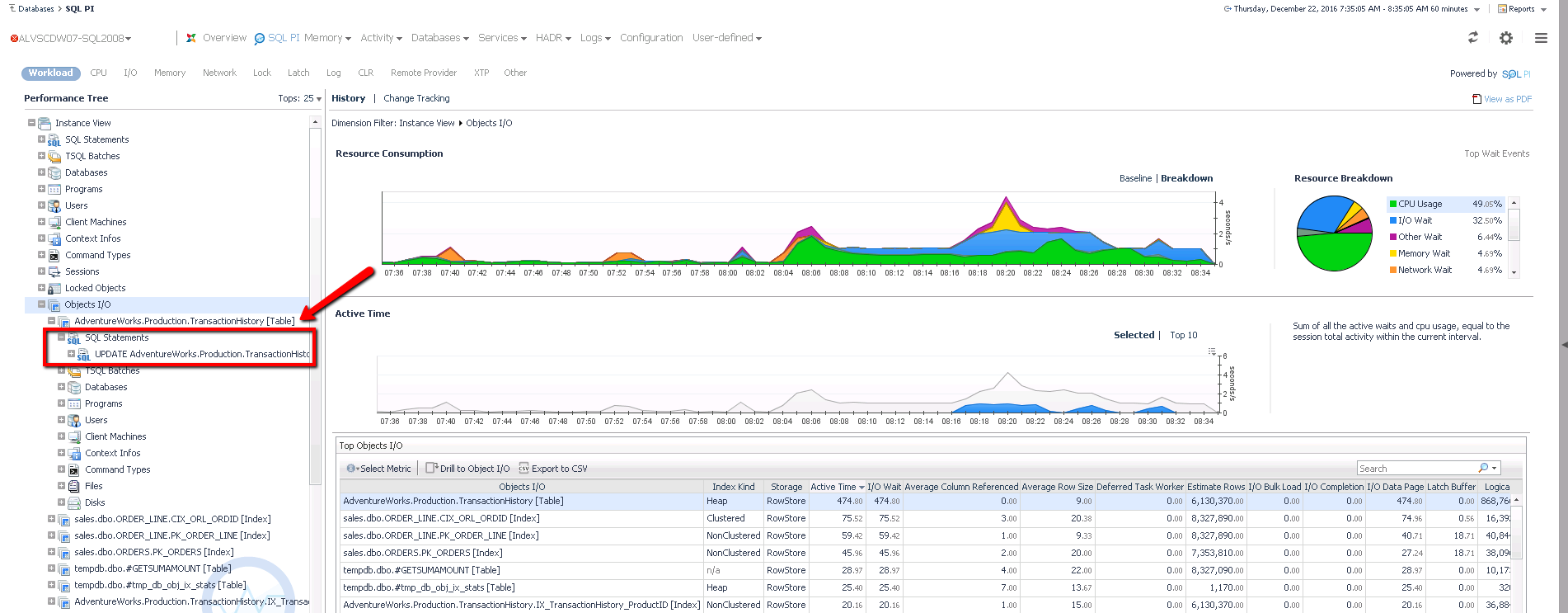Image resolution: width=1568 pixels, height=613 pixels.
Task: Click the Top Wait Events link
Action: [x=1496, y=154]
